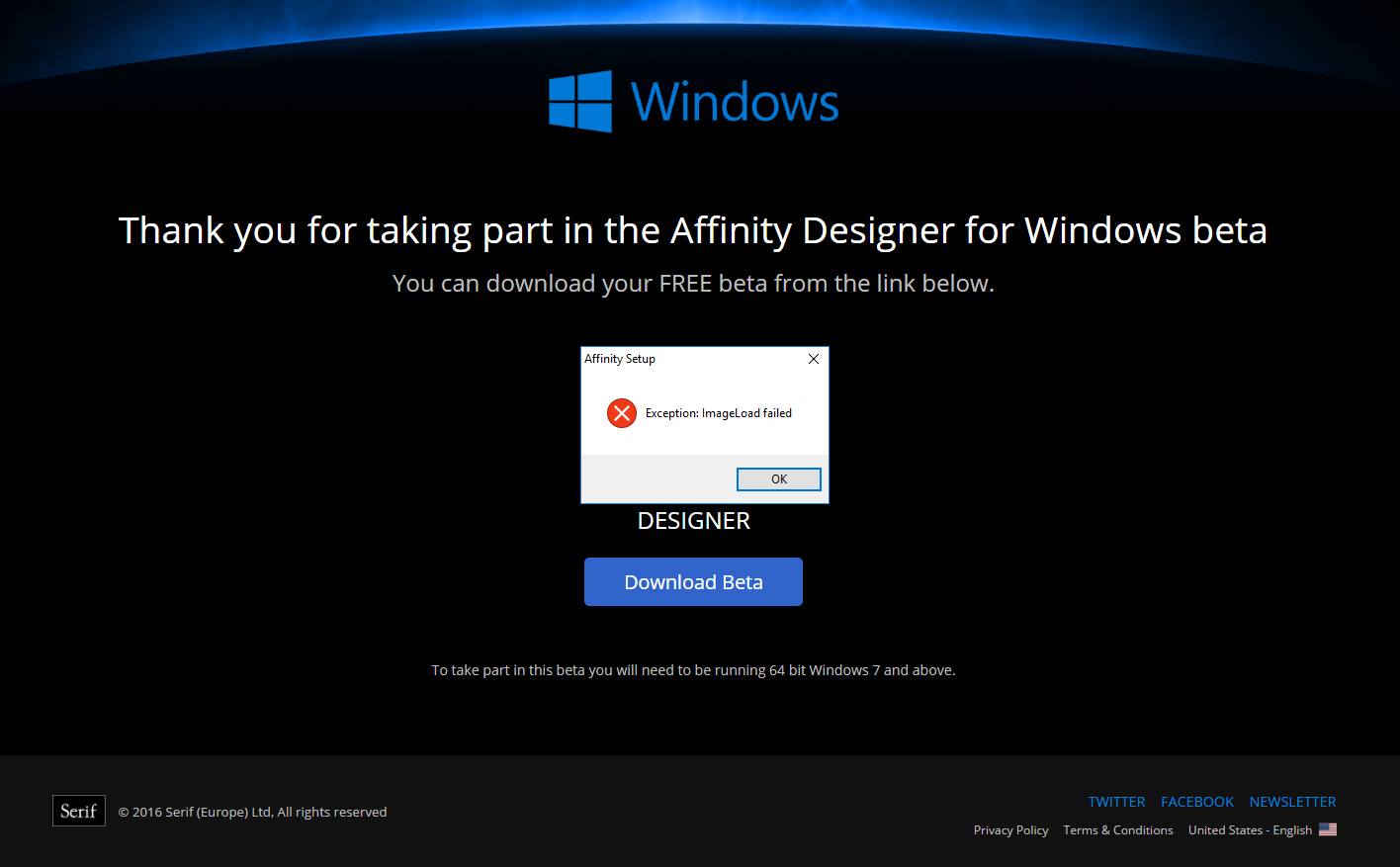Click the 'Thank you for taking part' heading

click(x=693, y=230)
